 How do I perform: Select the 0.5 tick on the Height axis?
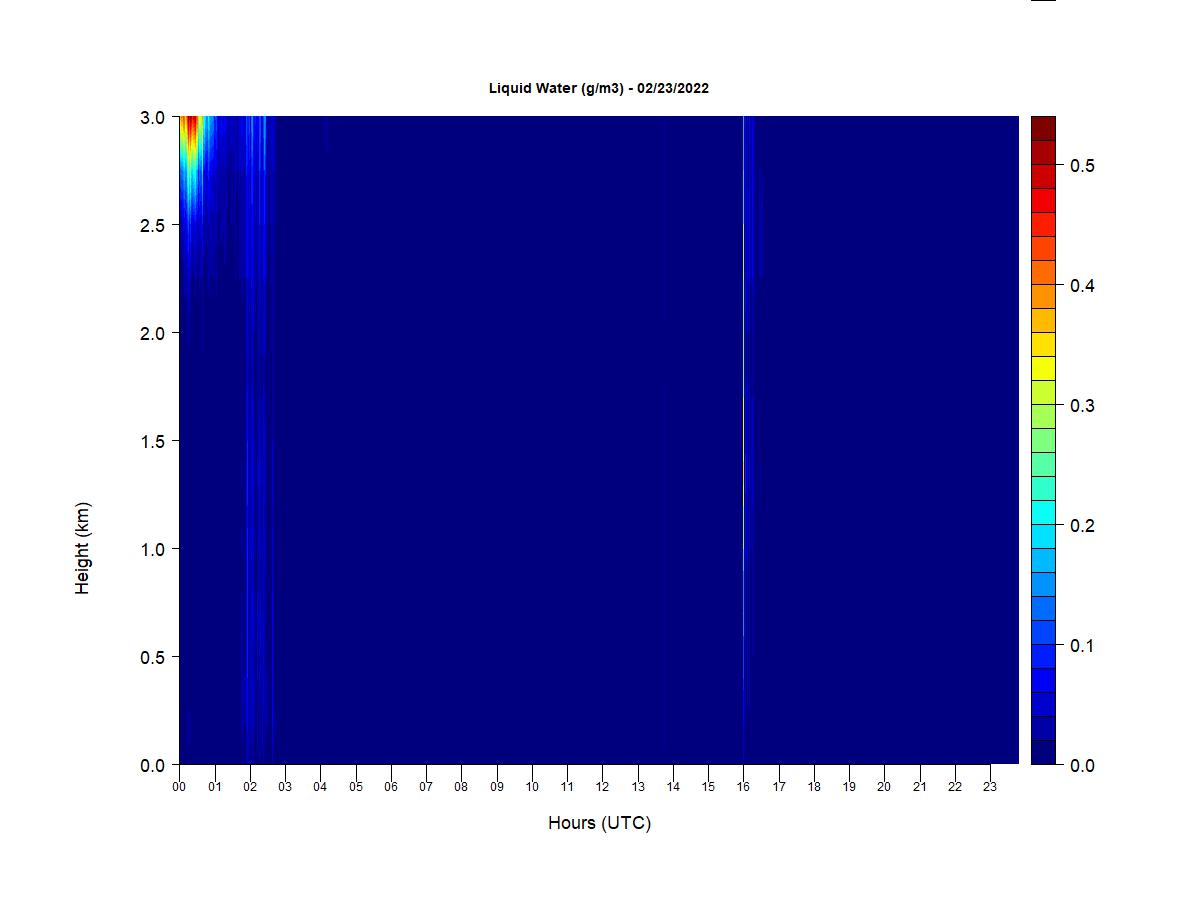(x=152, y=657)
